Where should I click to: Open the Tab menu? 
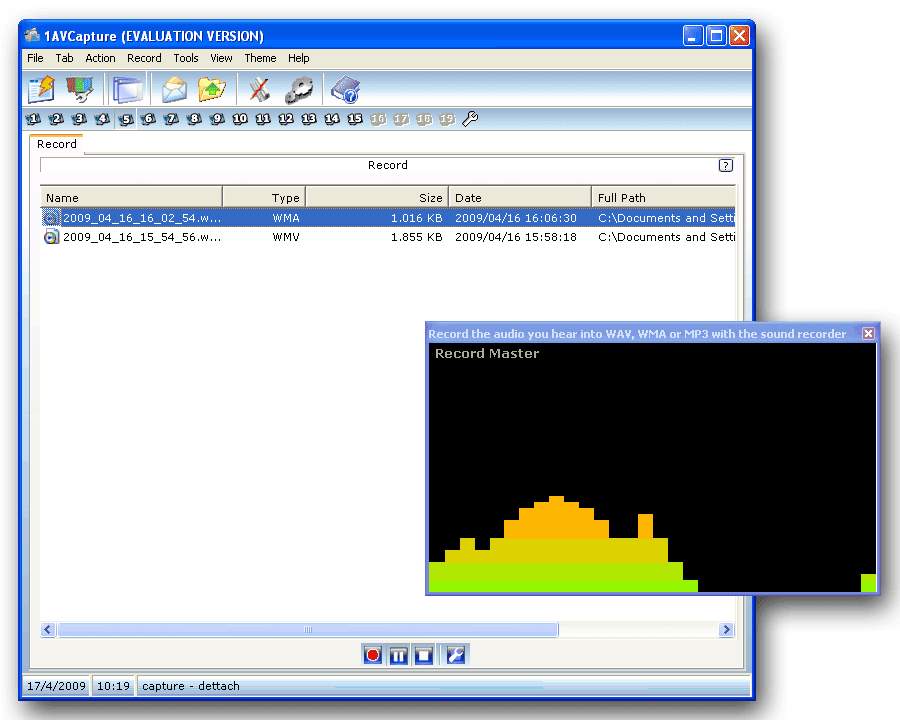point(64,58)
